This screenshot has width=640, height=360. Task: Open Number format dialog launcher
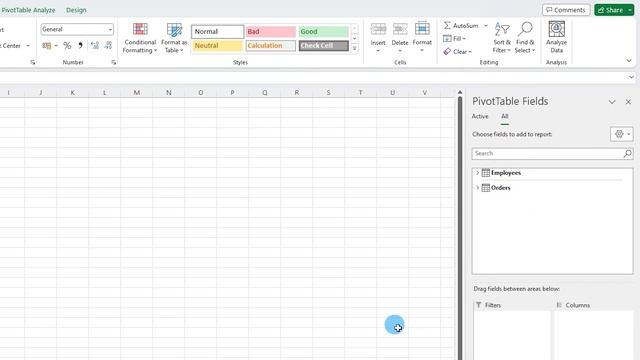113,62
